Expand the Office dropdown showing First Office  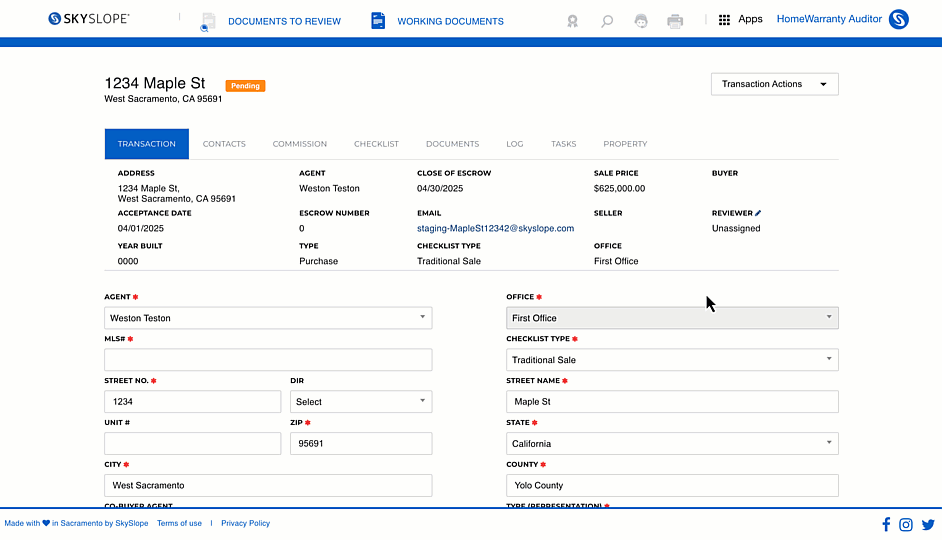click(x=672, y=318)
